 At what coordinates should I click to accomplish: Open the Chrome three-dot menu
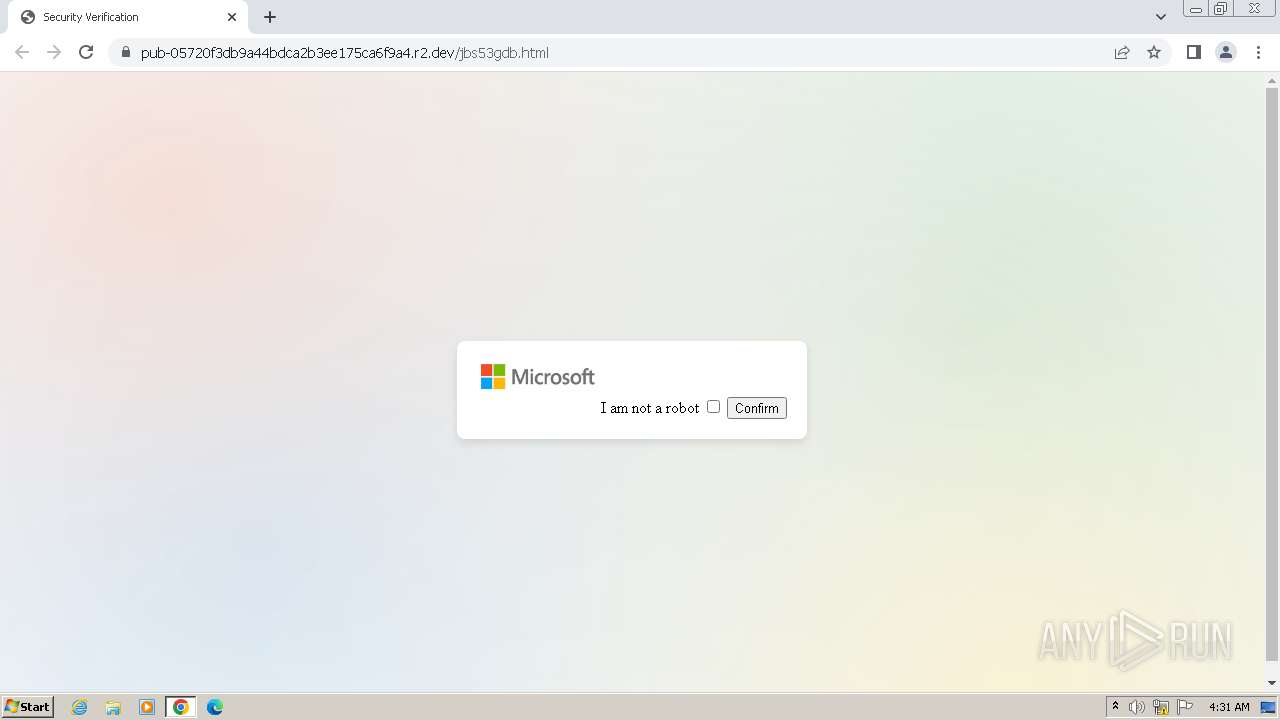click(1259, 52)
